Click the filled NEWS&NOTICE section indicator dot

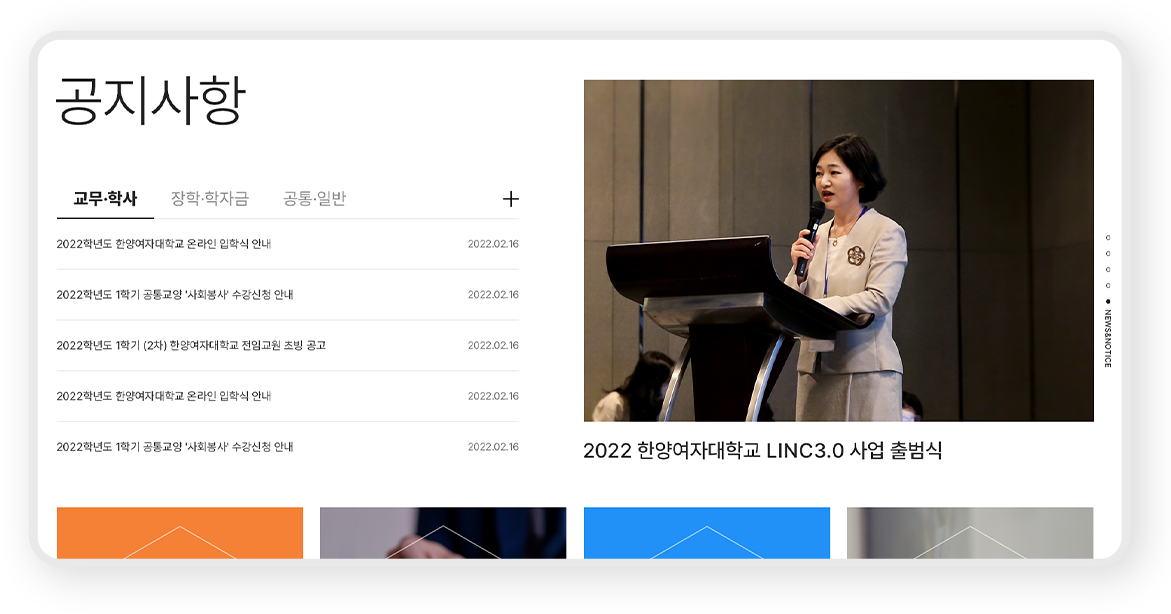pos(1108,302)
